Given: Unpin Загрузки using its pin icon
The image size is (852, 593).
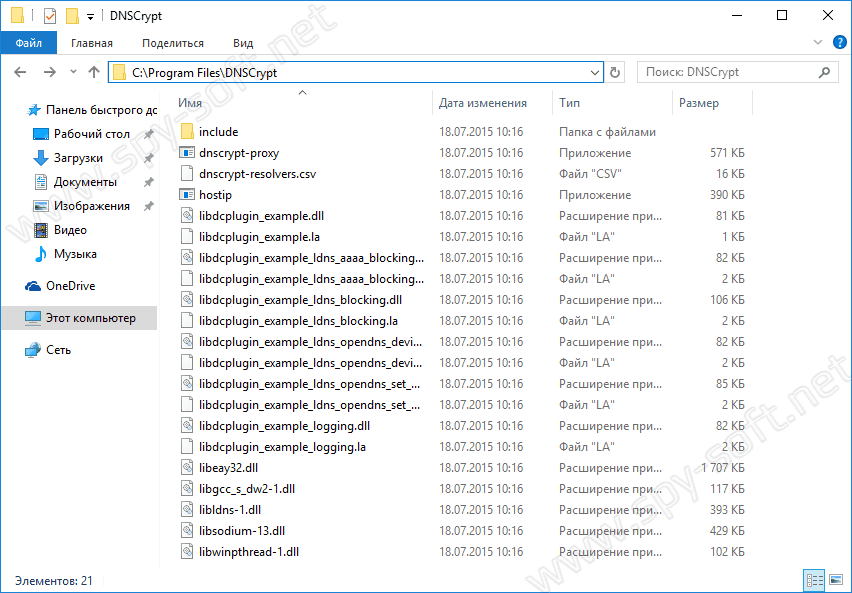Looking at the screenshot, I should (148, 158).
